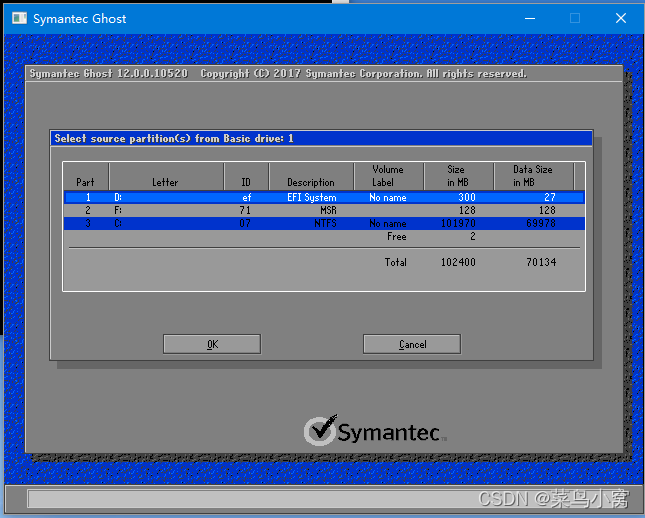Viewport: 645px width, 518px height.
Task: Click the 69978 data size value
Action: (541, 223)
